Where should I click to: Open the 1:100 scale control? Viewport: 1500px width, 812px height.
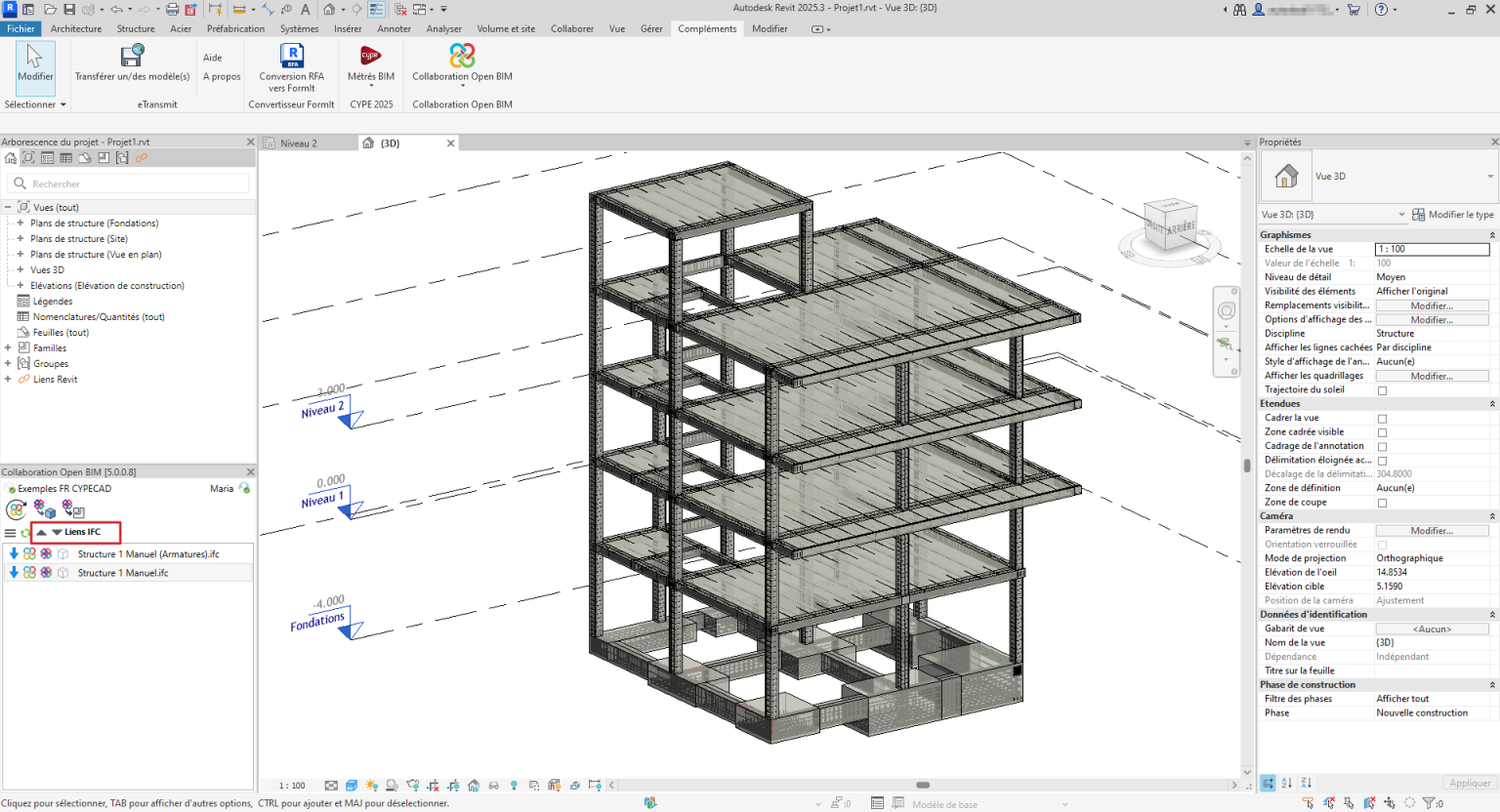click(290, 785)
